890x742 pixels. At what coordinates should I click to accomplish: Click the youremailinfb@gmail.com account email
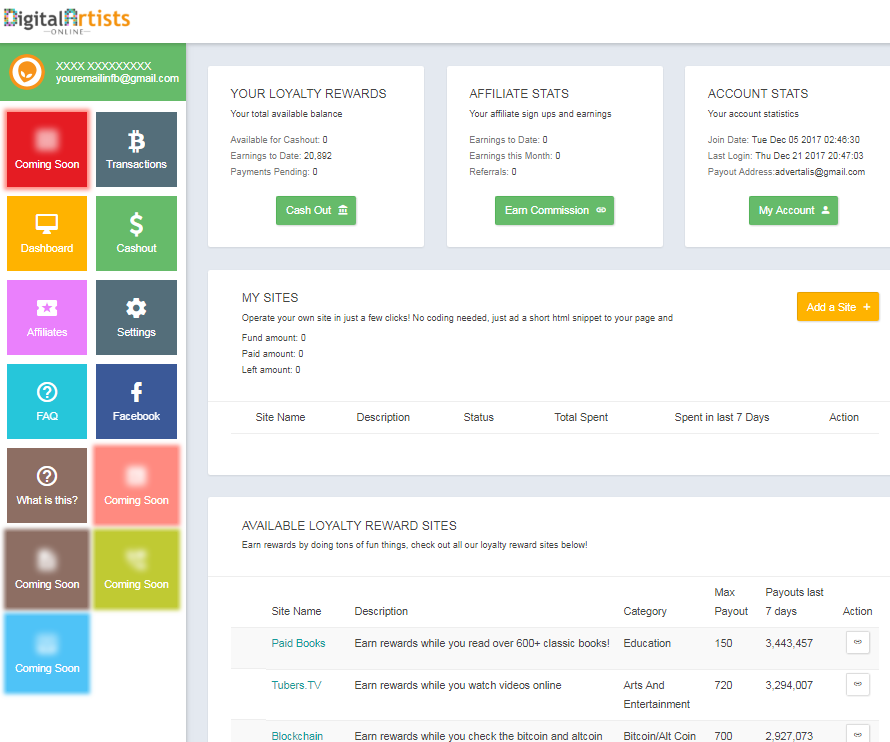[x=117, y=78]
